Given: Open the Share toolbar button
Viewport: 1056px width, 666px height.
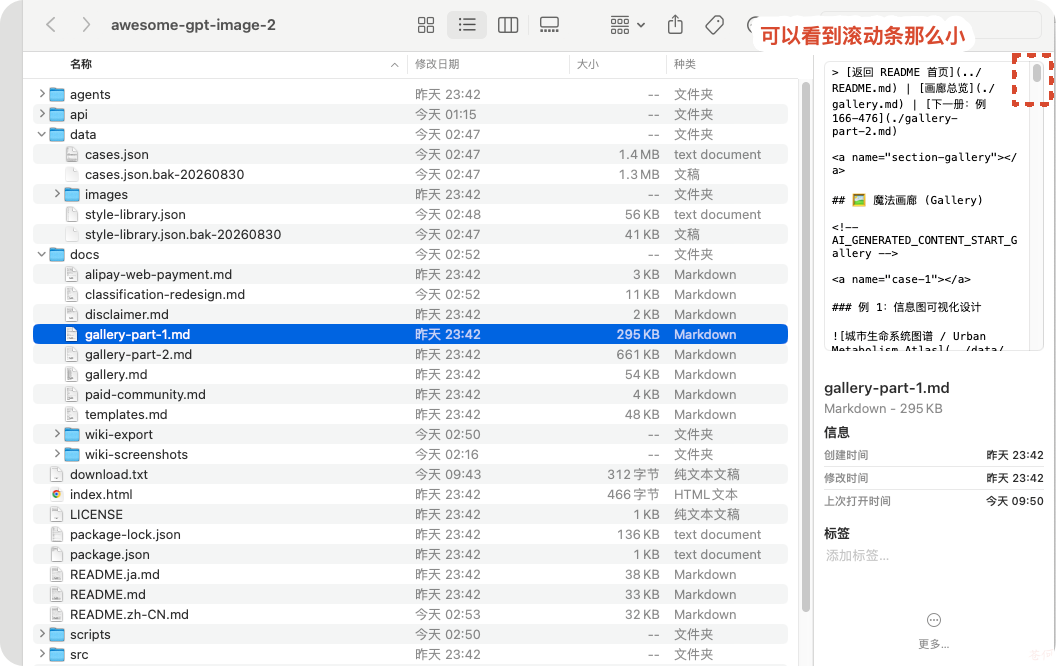Looking at the screenshot, I should tap(675, 26).
